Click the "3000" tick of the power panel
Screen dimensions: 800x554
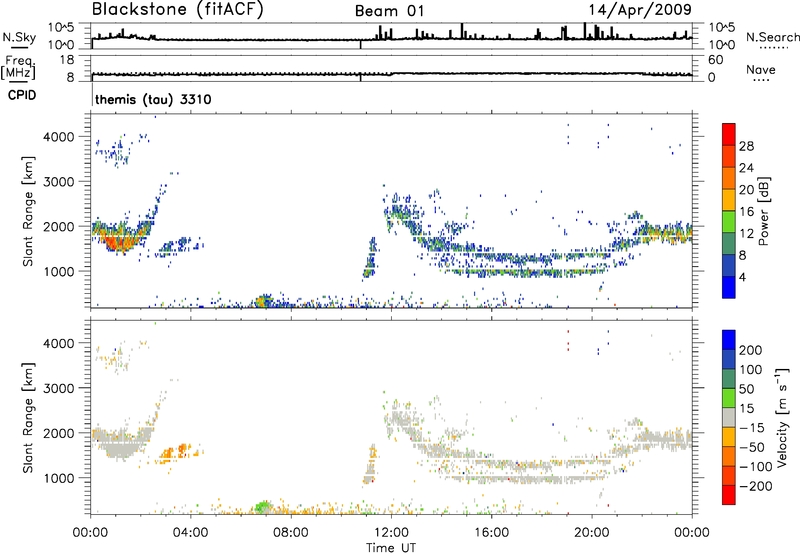pos(58,182)
